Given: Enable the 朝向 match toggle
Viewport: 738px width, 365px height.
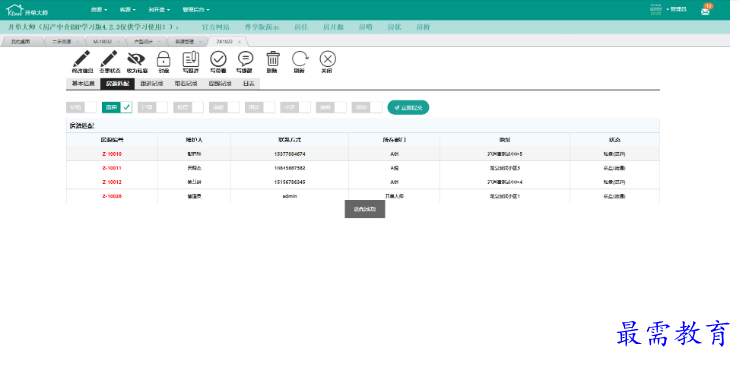Looking at the screenshot, I should pyautogui.click(x=367, y=107).
